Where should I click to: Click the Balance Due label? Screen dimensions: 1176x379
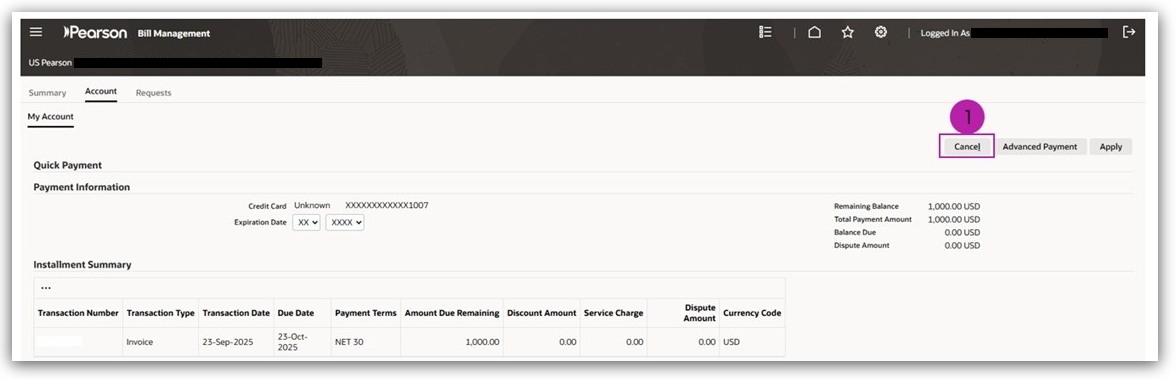[855, 233]
